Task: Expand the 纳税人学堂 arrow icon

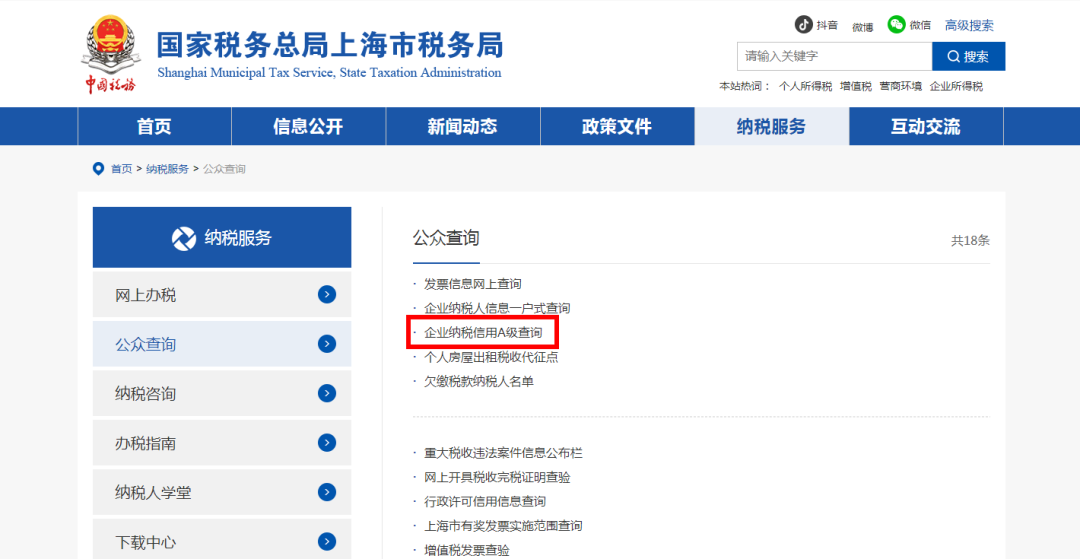Action: point(327,492)
